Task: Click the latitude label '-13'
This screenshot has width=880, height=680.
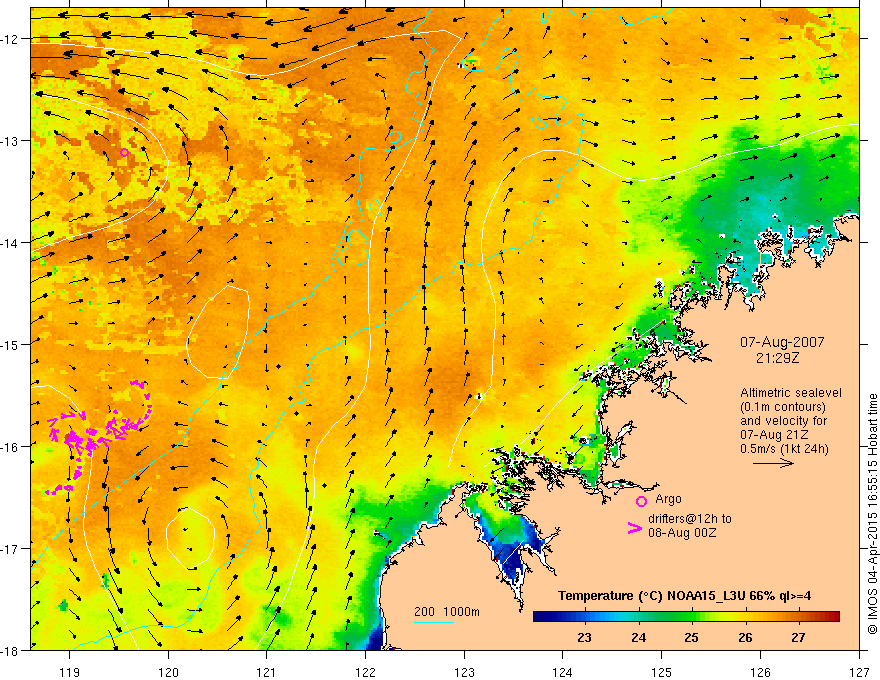Action: click(10, 141)
